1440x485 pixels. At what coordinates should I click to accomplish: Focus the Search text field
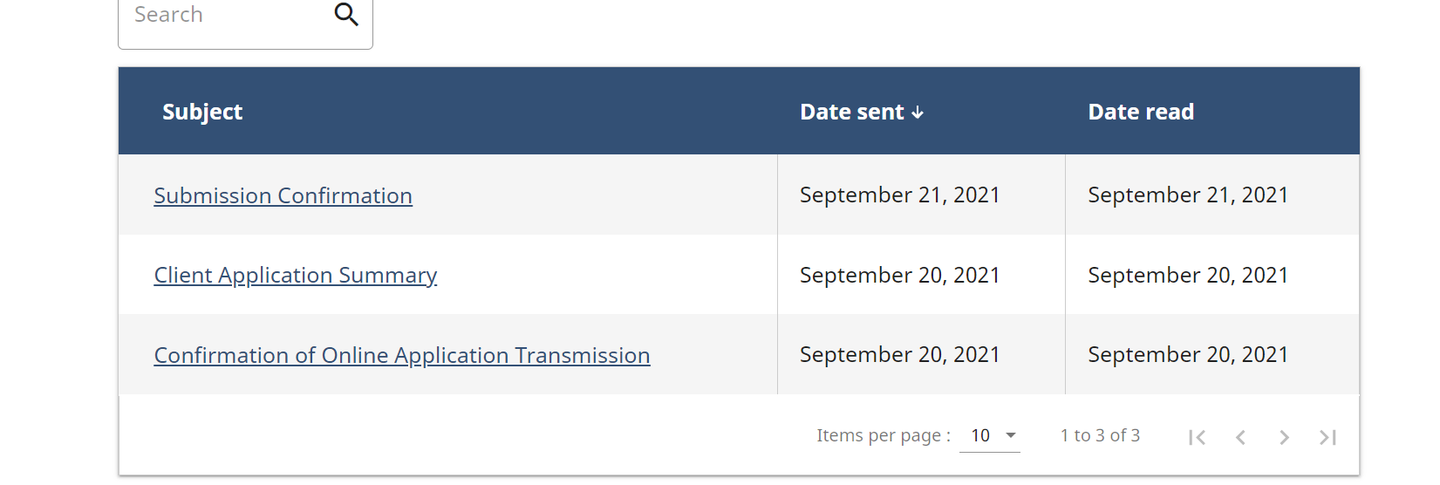225,15
